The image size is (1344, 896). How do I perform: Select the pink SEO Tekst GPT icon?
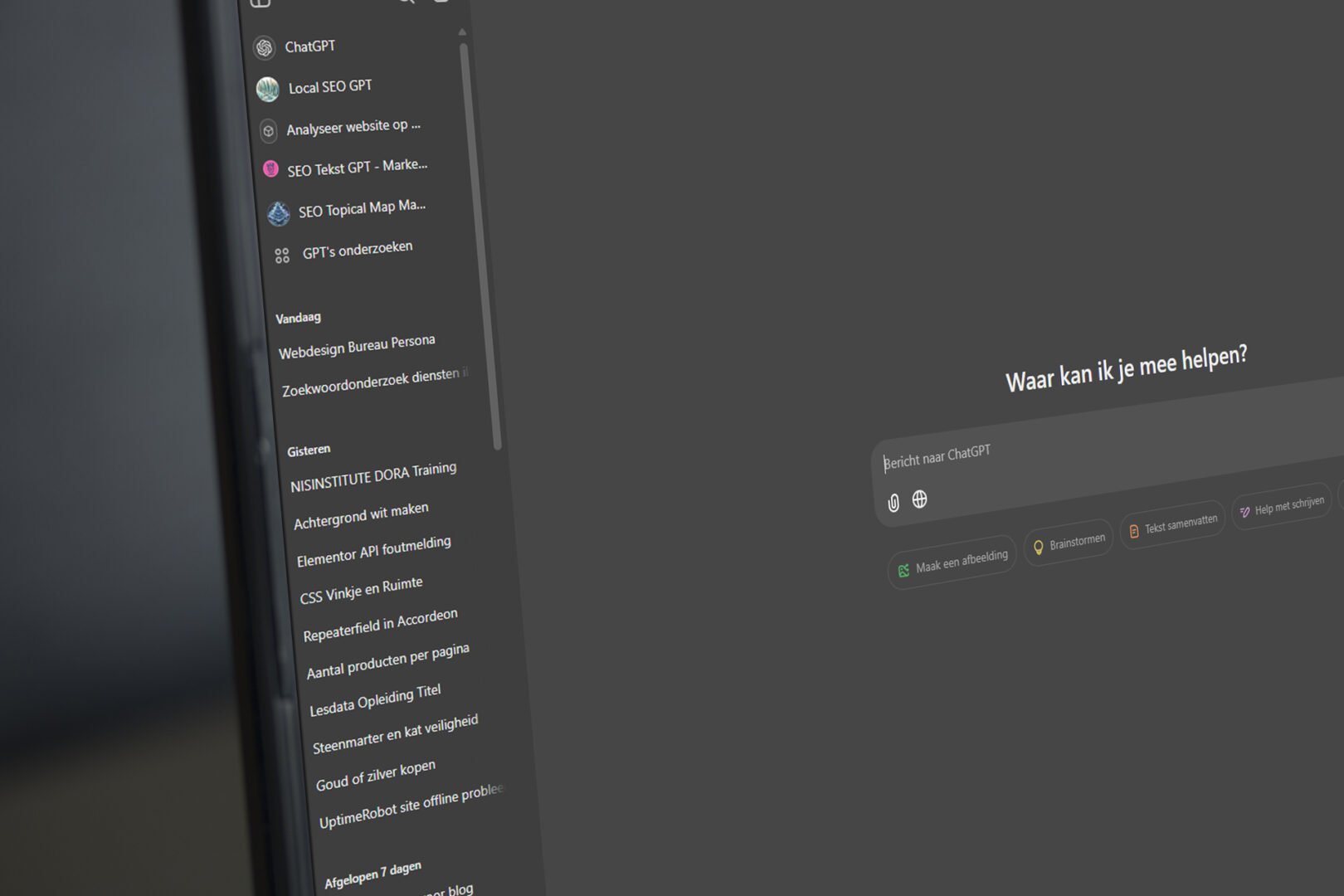270,169
